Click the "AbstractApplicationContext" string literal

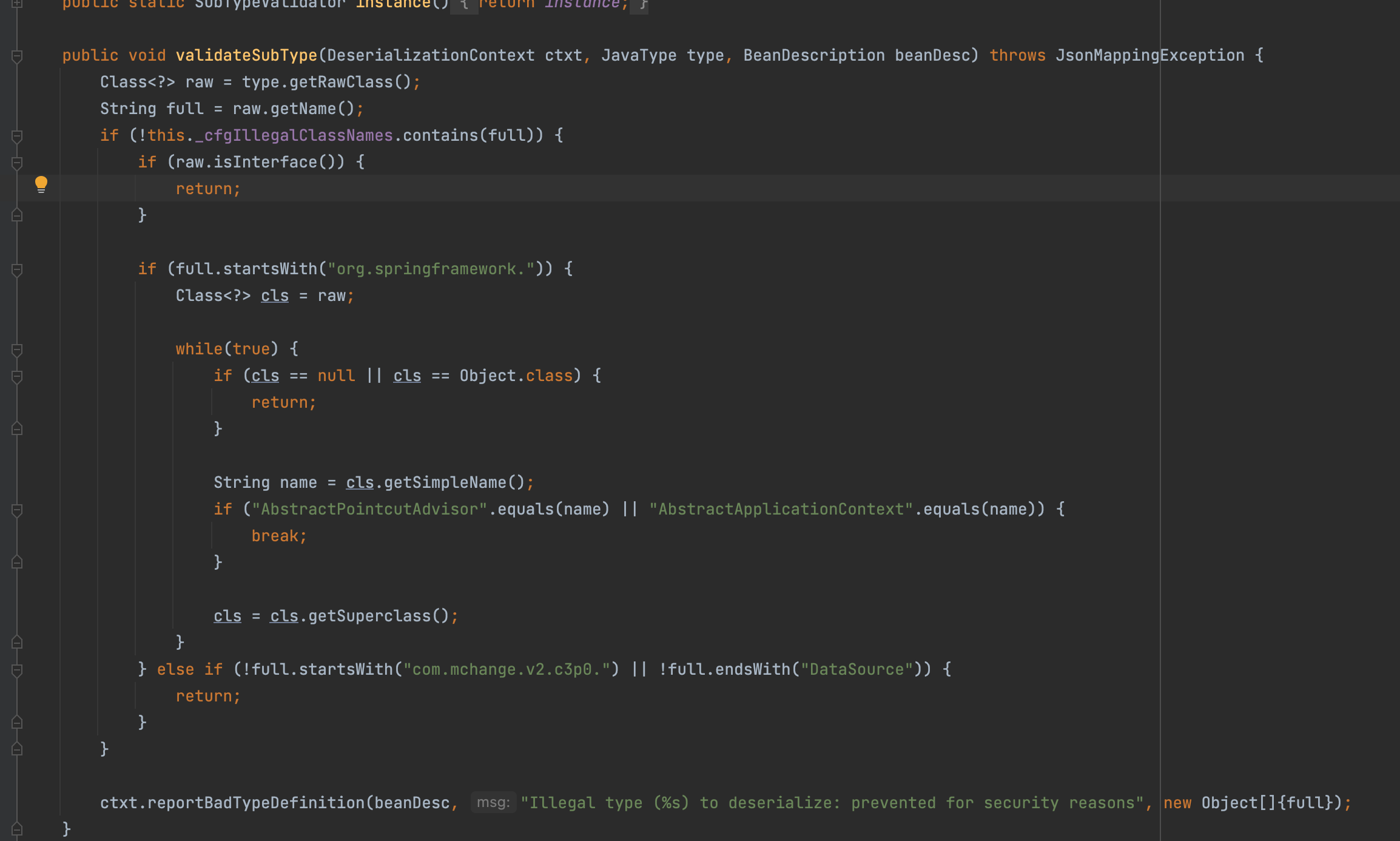coord(781,509)
